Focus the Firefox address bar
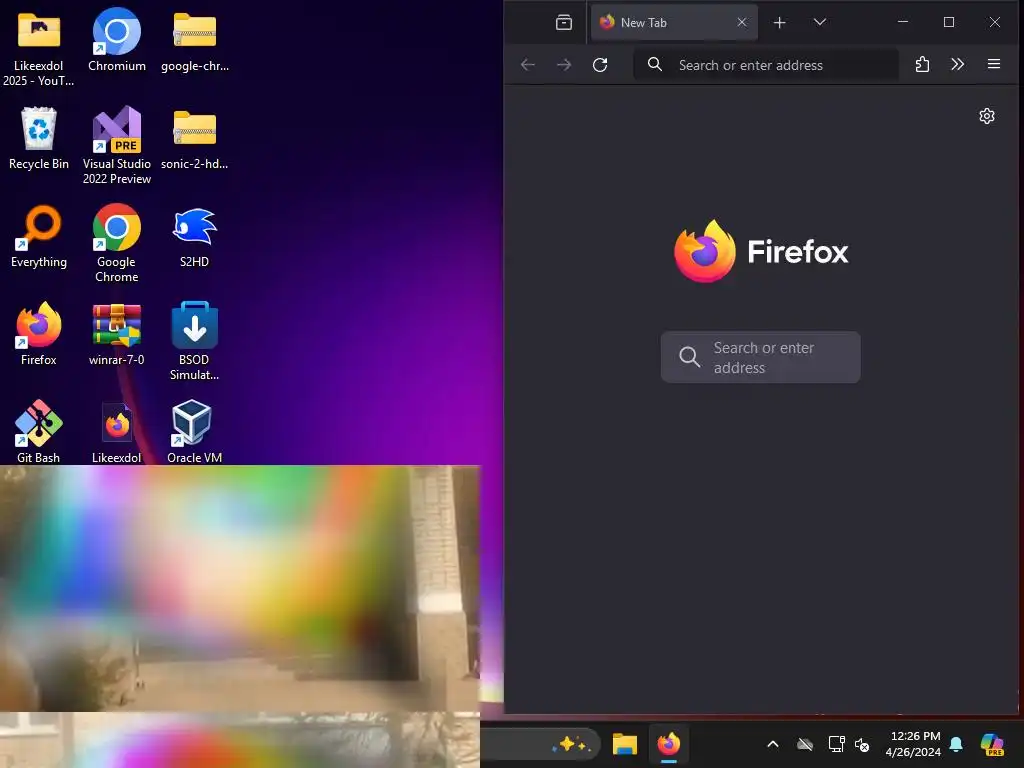Image resolution: width=1024 pixels, height=768 pixels. pyautogui.click(x=766, y=65)
